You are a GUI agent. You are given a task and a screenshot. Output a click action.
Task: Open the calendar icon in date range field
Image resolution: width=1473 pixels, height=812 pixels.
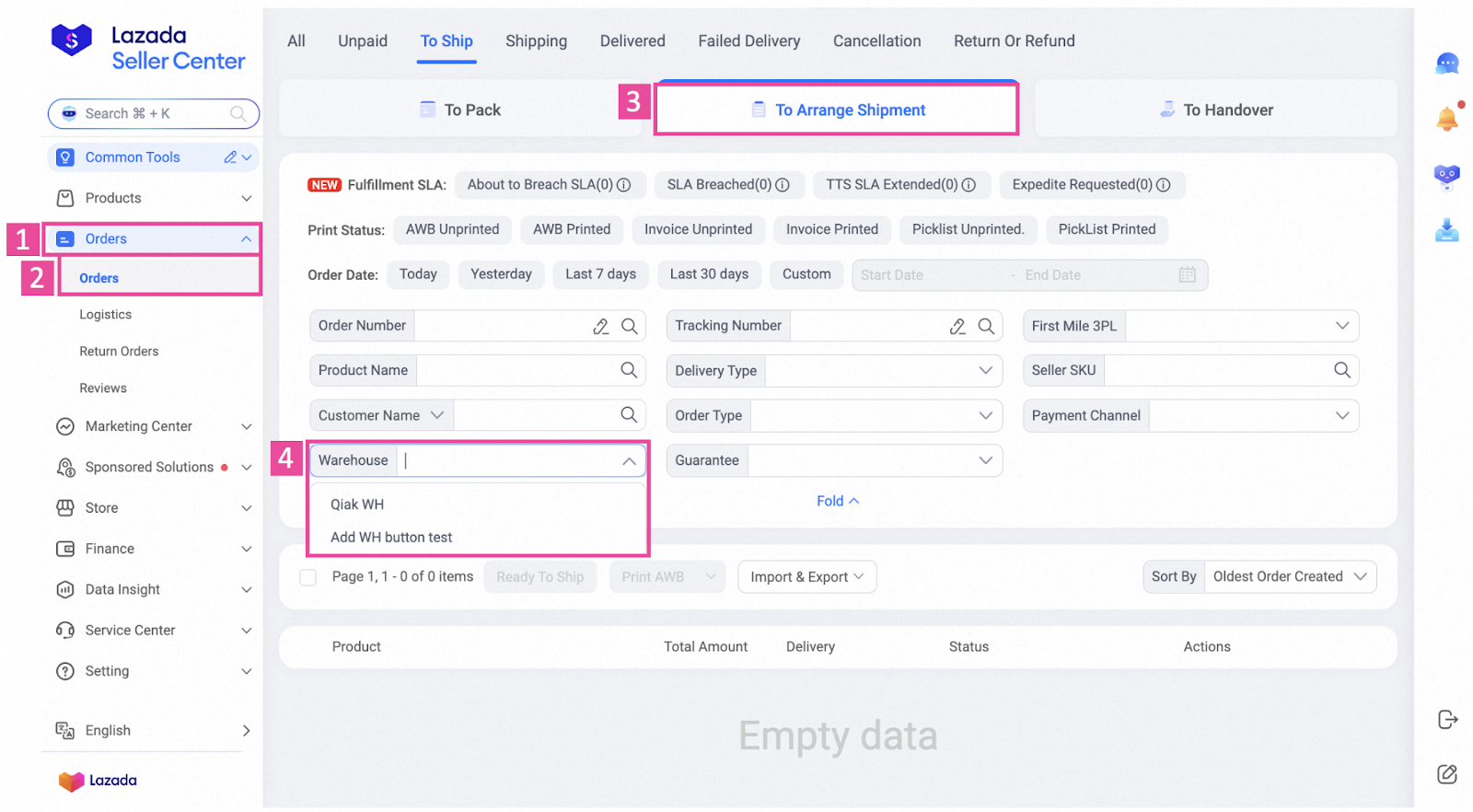tap(1187, 274)
